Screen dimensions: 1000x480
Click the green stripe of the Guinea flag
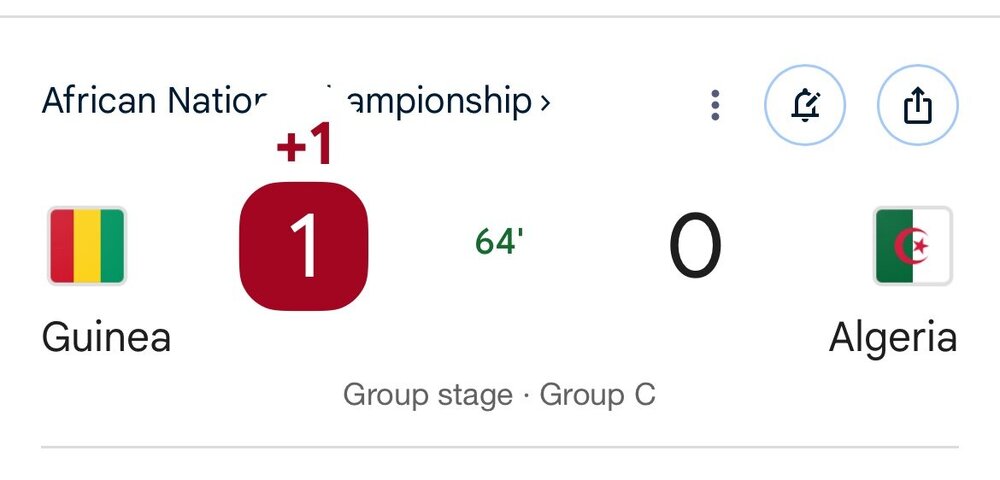click(112, 246)
